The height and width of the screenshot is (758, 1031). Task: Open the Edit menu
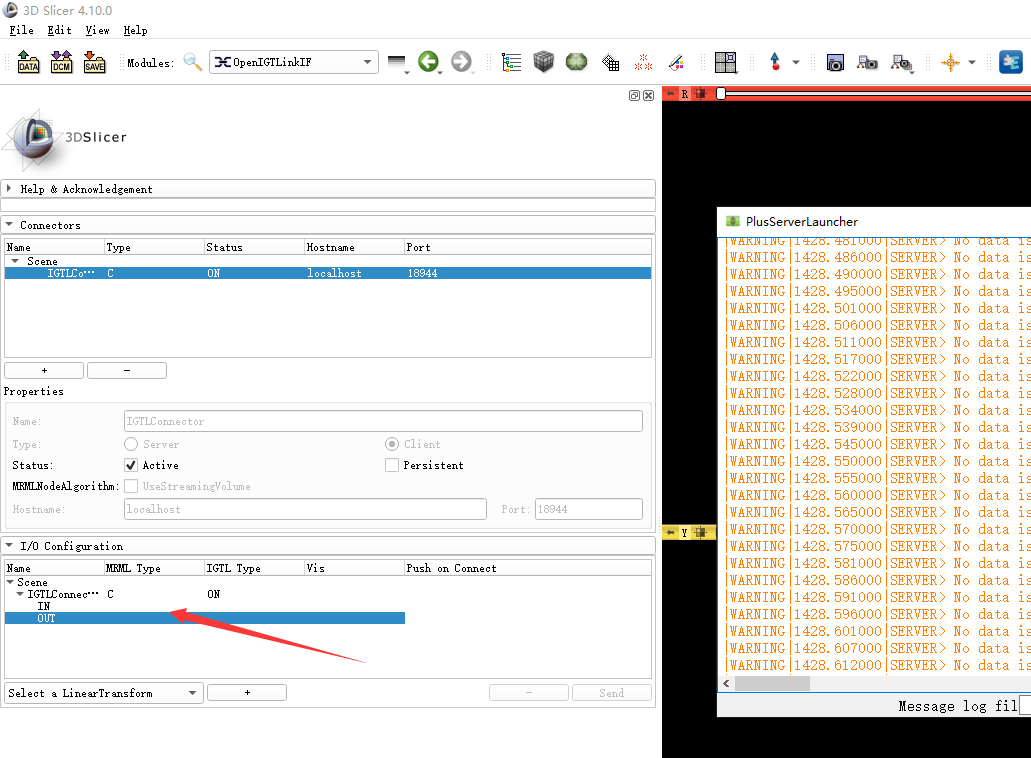click(58, 30)
